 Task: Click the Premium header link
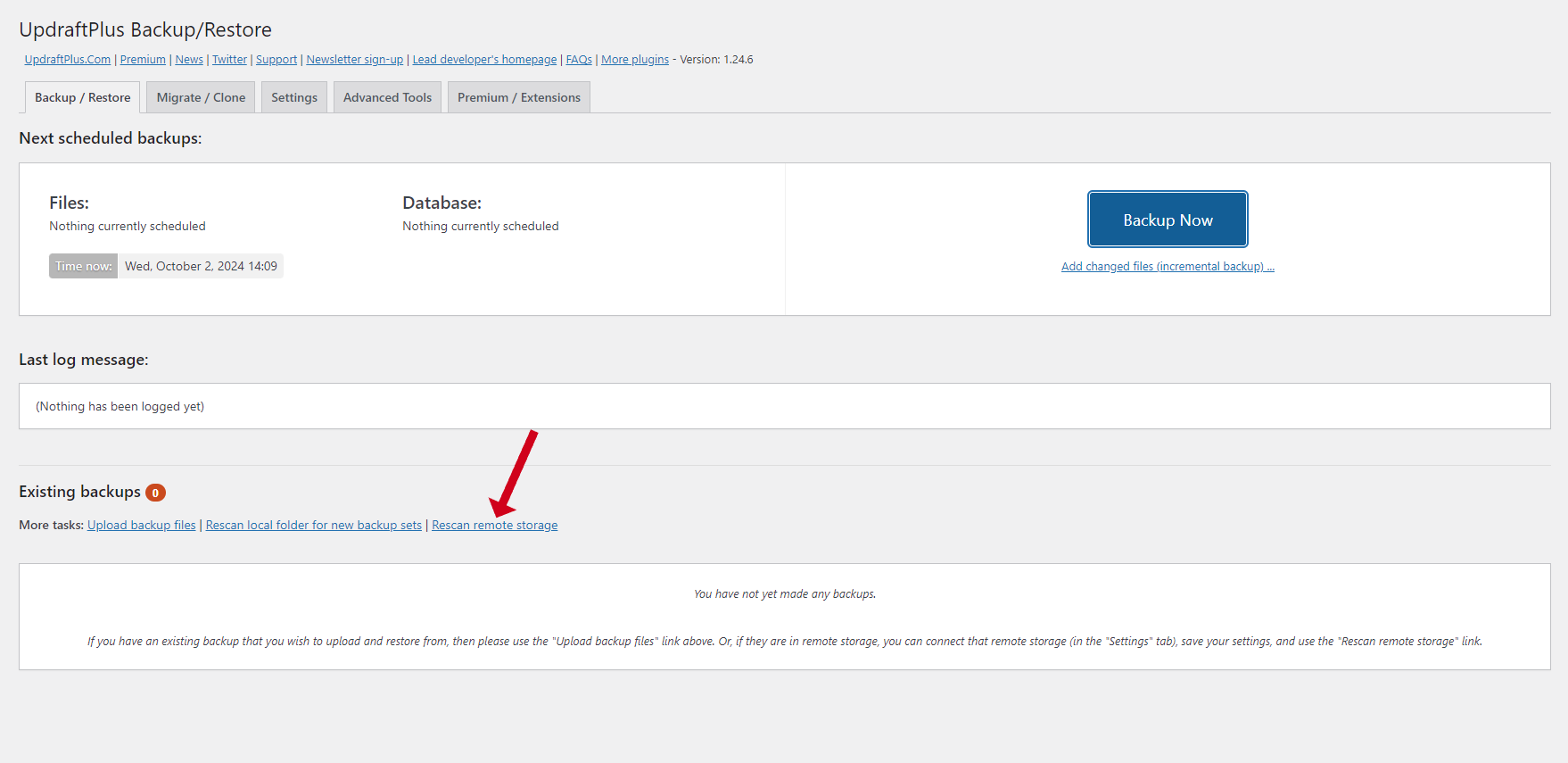pos(143,60)
